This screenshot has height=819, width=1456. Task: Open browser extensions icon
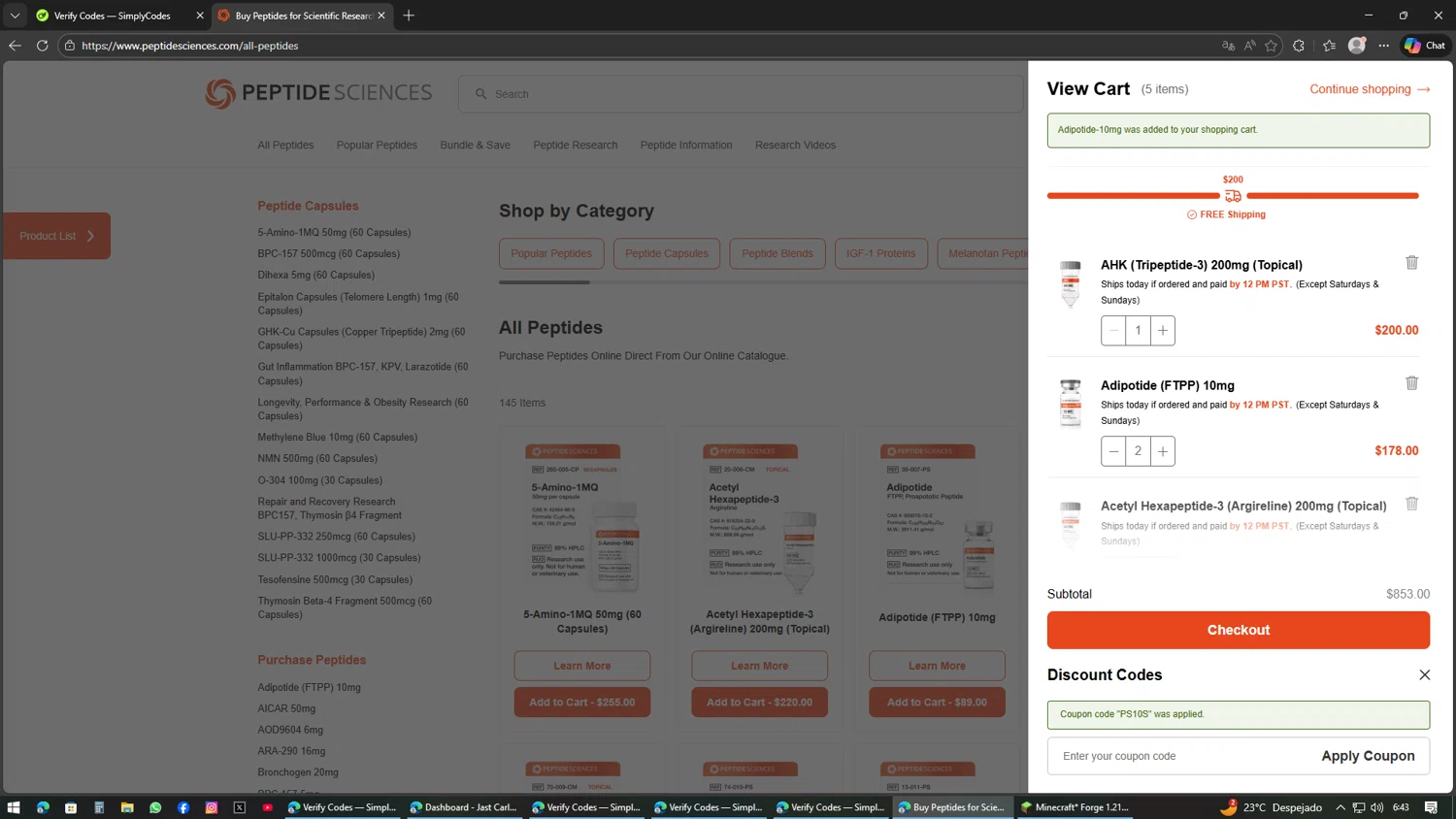point(1299,46)
